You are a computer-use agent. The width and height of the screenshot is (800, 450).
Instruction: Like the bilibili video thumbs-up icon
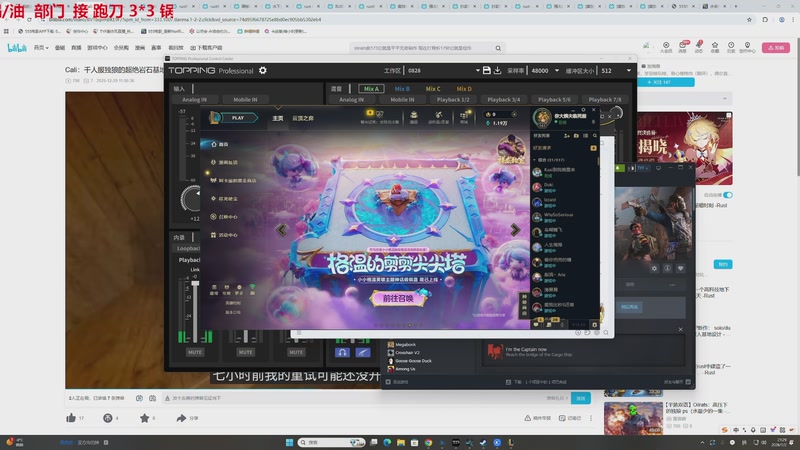pyautogui.click(x=71, y=418)
